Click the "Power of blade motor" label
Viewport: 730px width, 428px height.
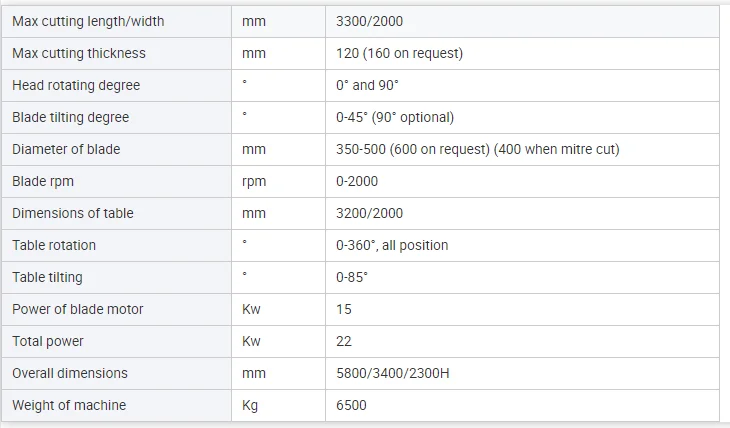point(78,309)
